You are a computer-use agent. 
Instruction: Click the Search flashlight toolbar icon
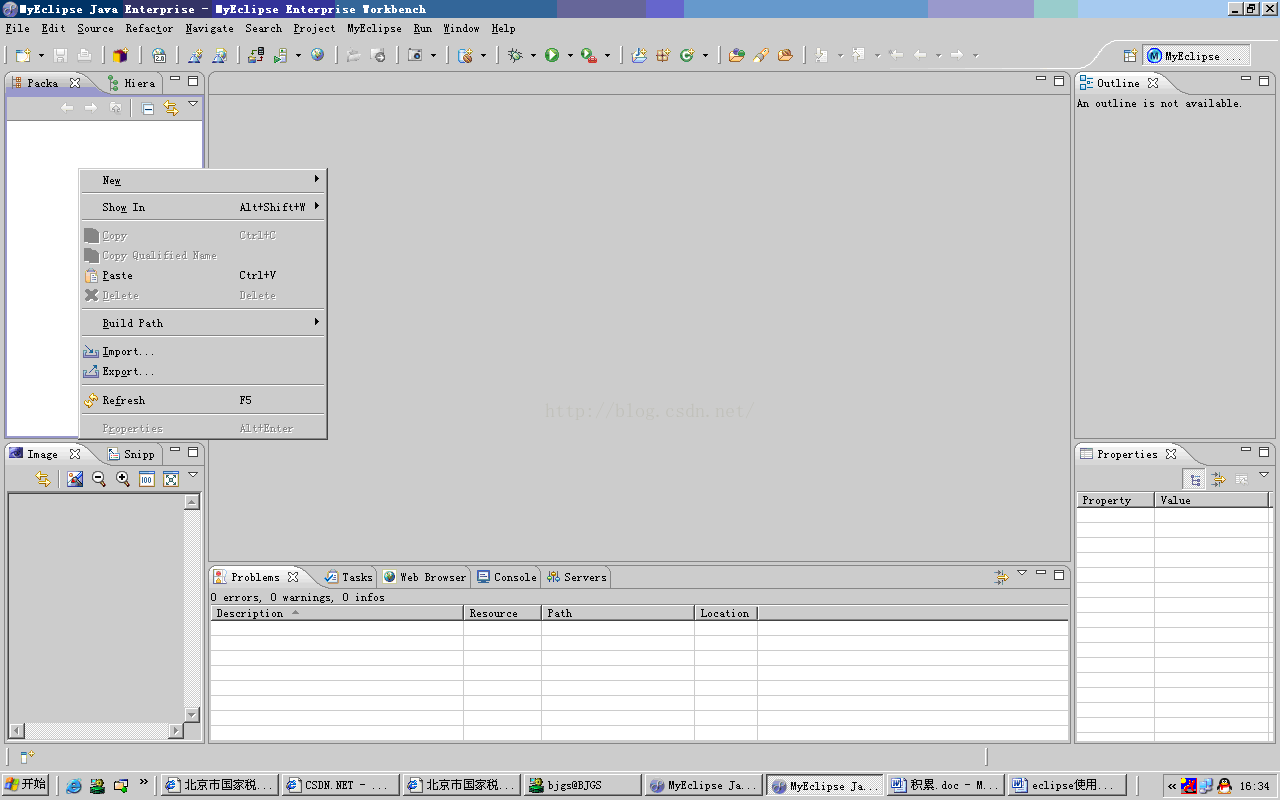(x=761, y=56)
